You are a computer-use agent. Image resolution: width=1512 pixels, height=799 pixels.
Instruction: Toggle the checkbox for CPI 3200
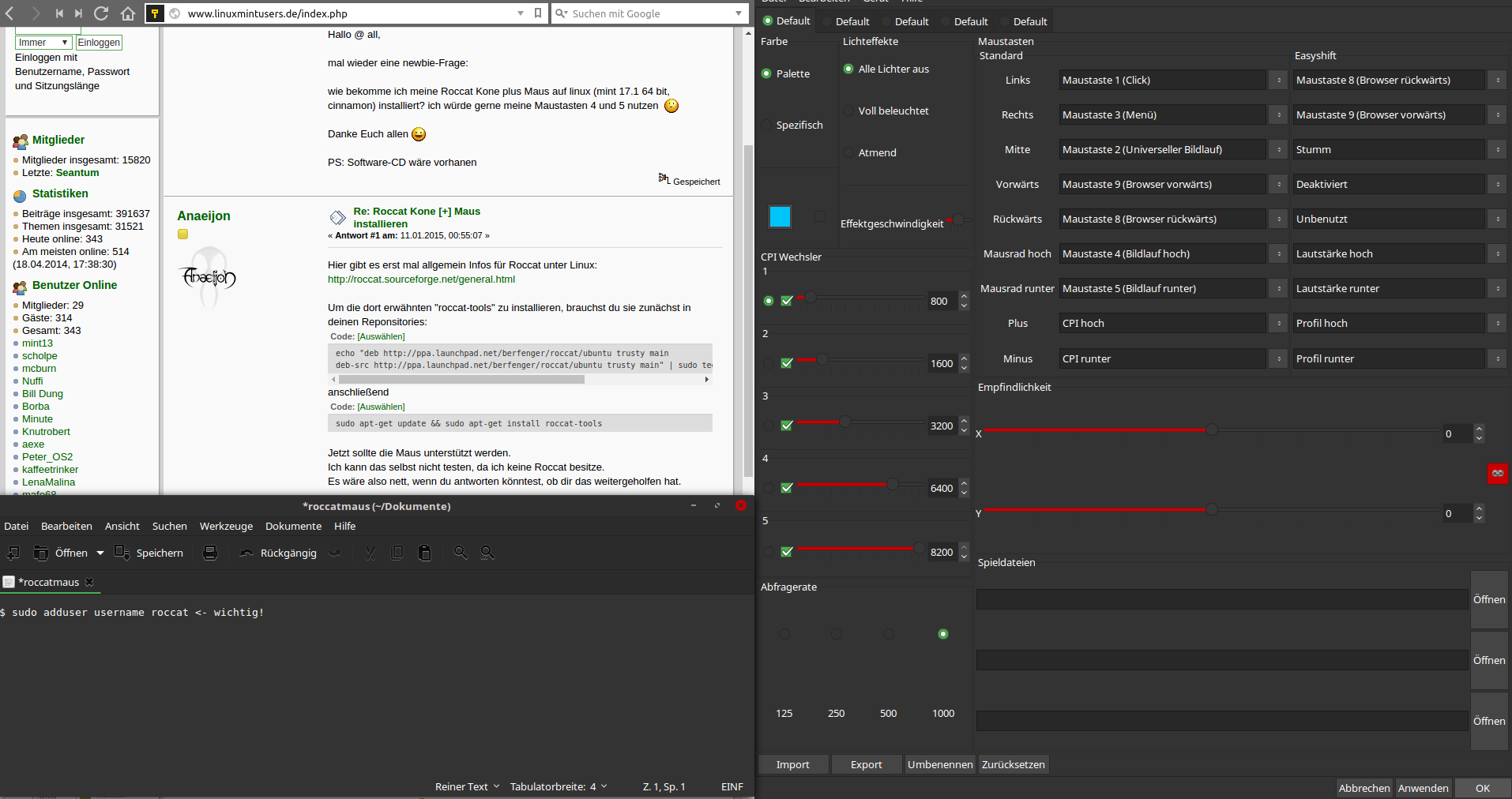[x=787, y=426]
